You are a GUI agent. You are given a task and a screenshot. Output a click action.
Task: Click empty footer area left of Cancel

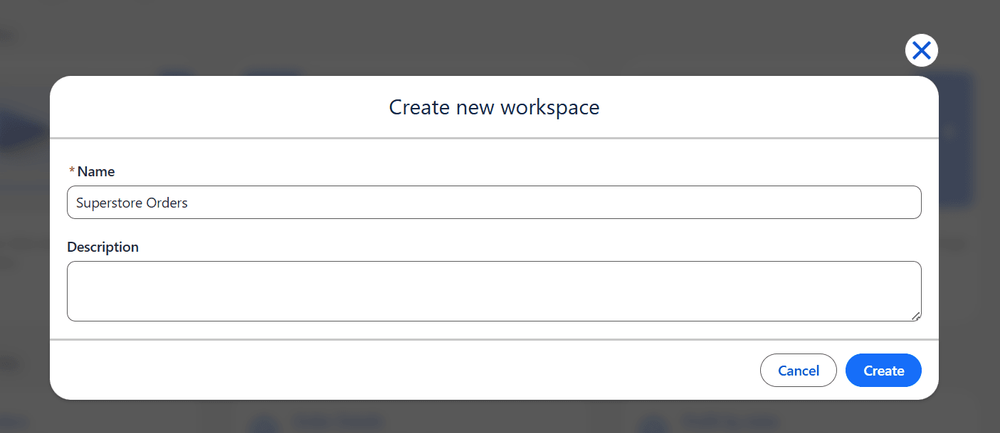click(x=400, y=370)
